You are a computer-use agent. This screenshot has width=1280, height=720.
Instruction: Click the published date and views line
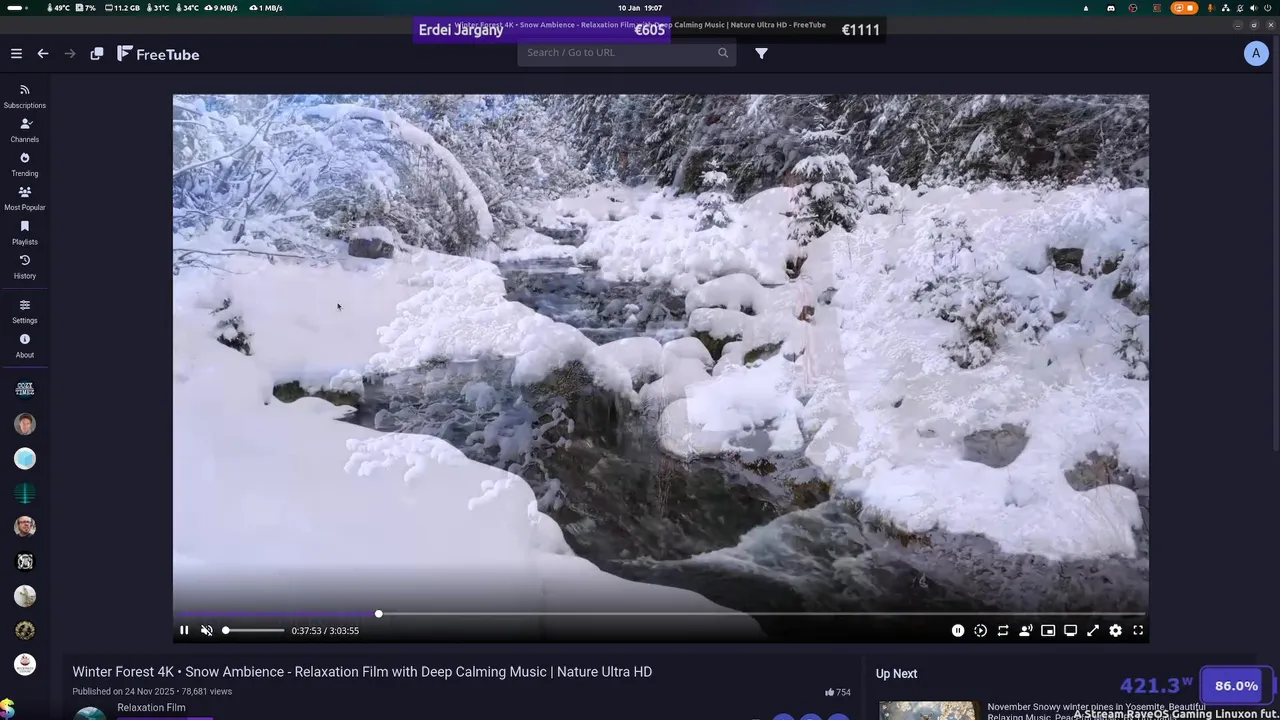pyautogui.click(x=152, y=691)
